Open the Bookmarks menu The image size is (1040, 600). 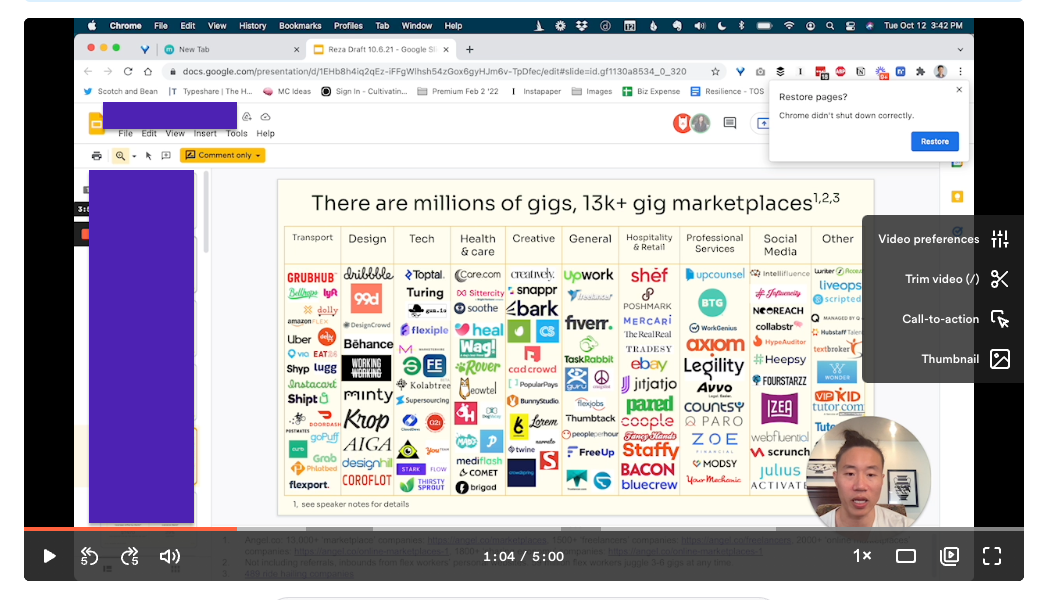[x=300, y=26]
